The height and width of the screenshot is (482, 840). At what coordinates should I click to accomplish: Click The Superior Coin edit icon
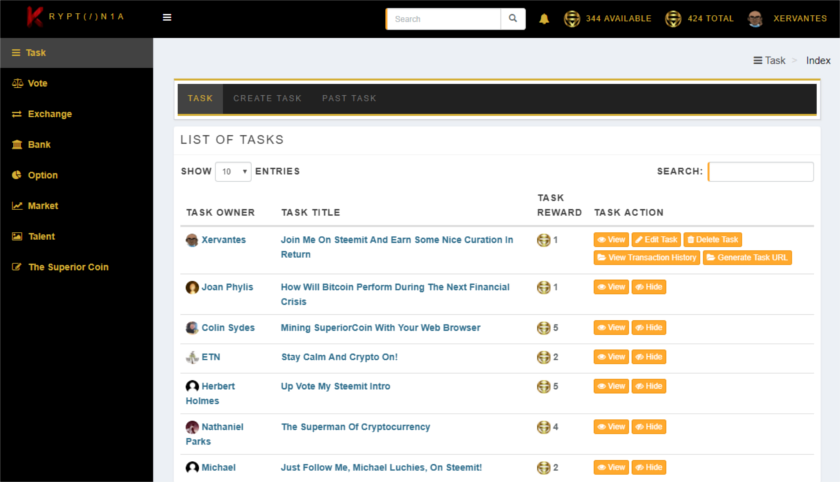pyautogui.click(x=17, y=267)
